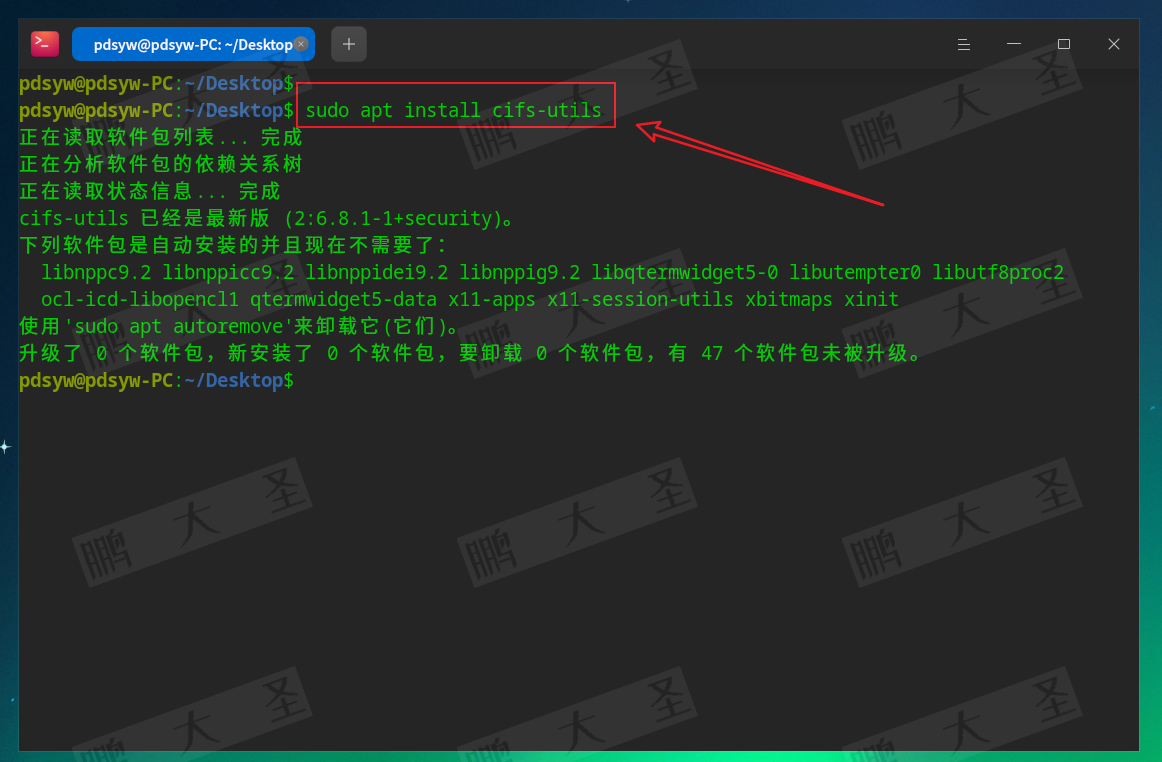Click package name 'xbitmaps'
Viewport: 1162px width, 762px height.
(x=788, y=299)
